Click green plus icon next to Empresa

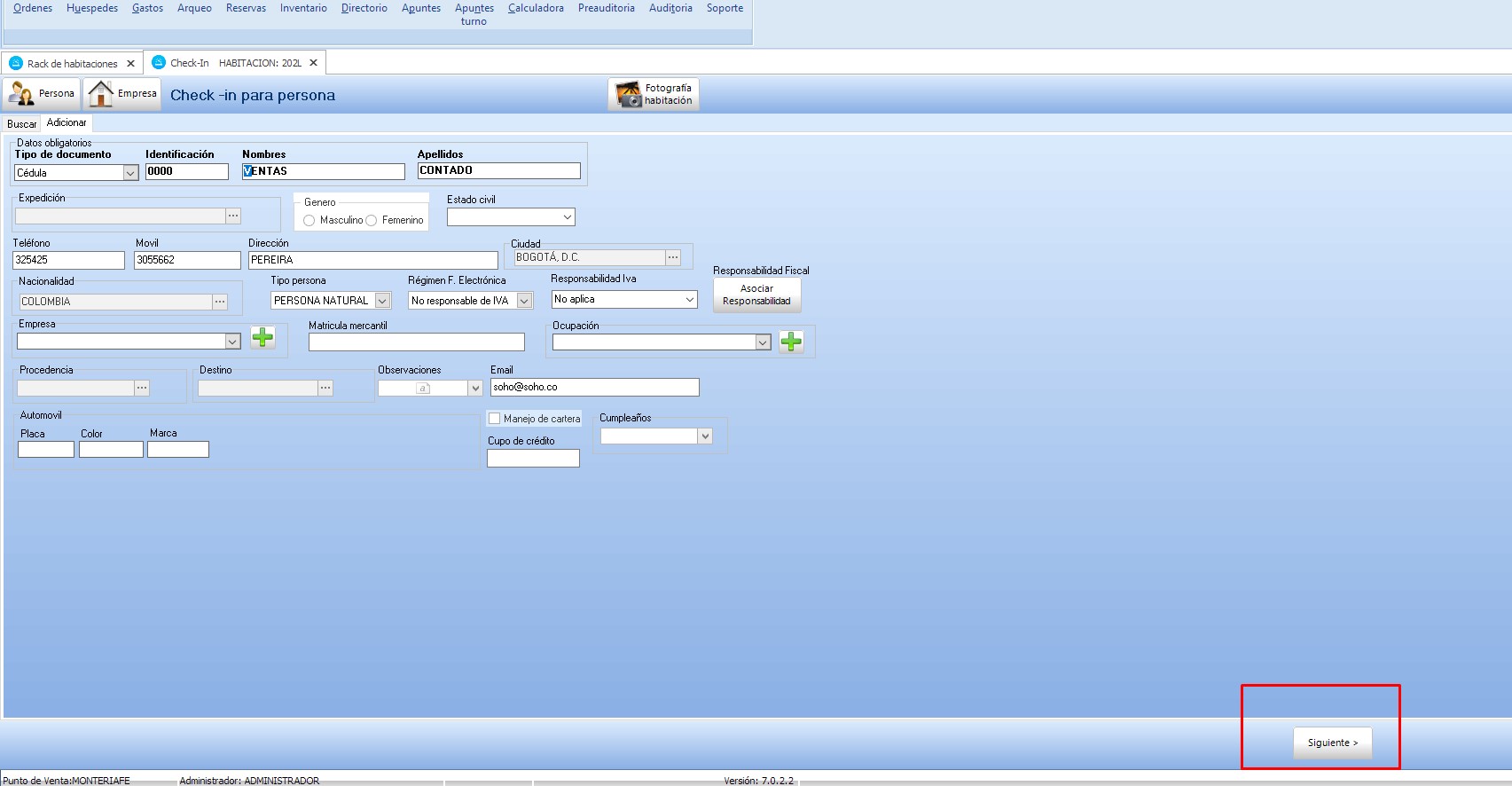262,337
